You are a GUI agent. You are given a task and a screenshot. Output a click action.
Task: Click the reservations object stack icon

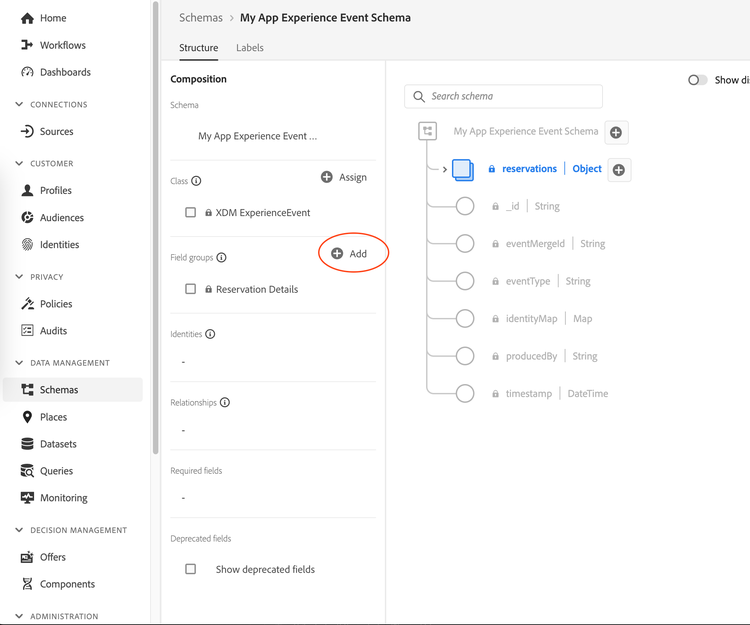[463, 170]
